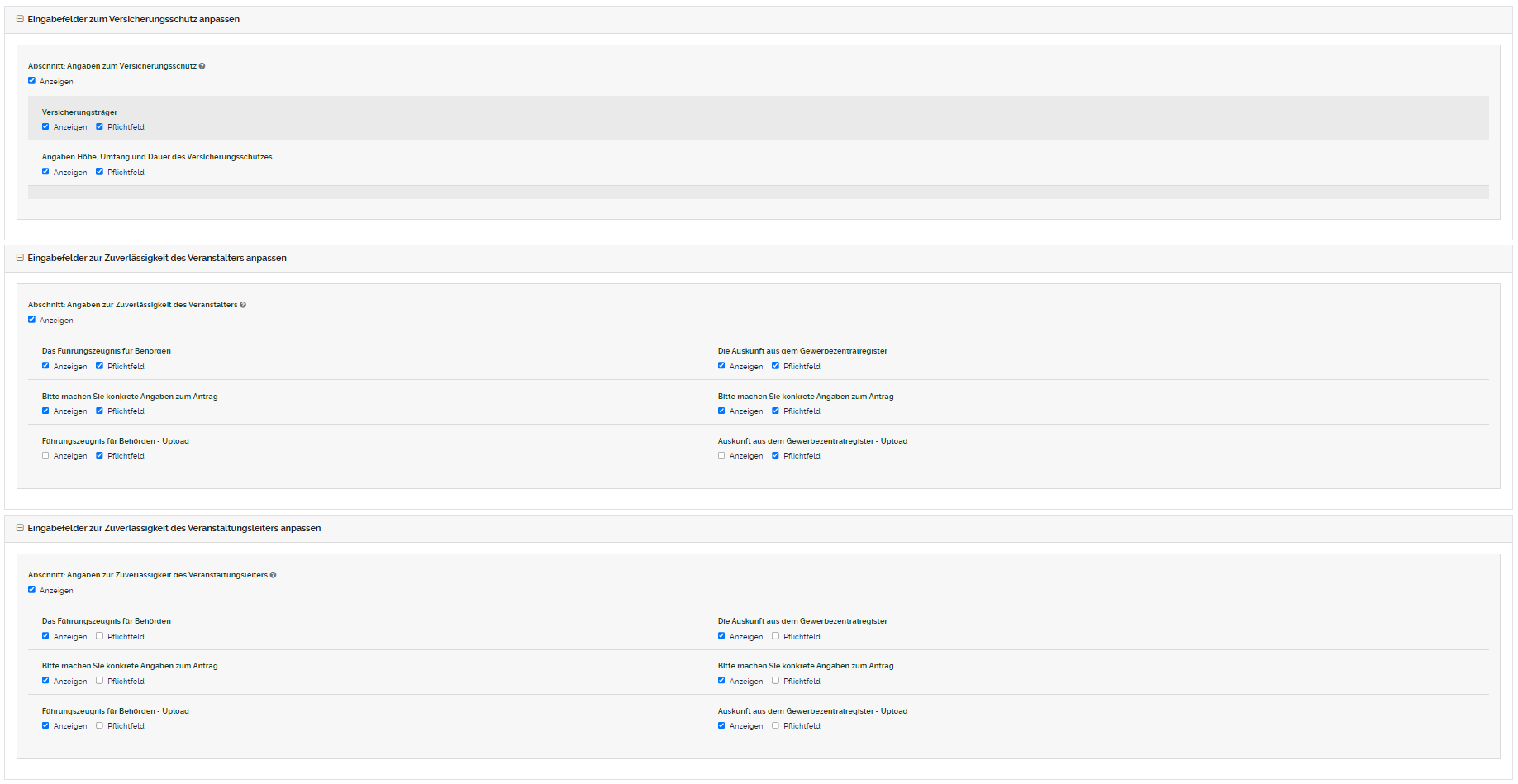Viewport: 1518px width, 784px height.
Task: Uncheck Pflichtfeld for Veranstalter 'Die Auskunft aus dem Gewerbezentralregister'
Action: point(776,366)
